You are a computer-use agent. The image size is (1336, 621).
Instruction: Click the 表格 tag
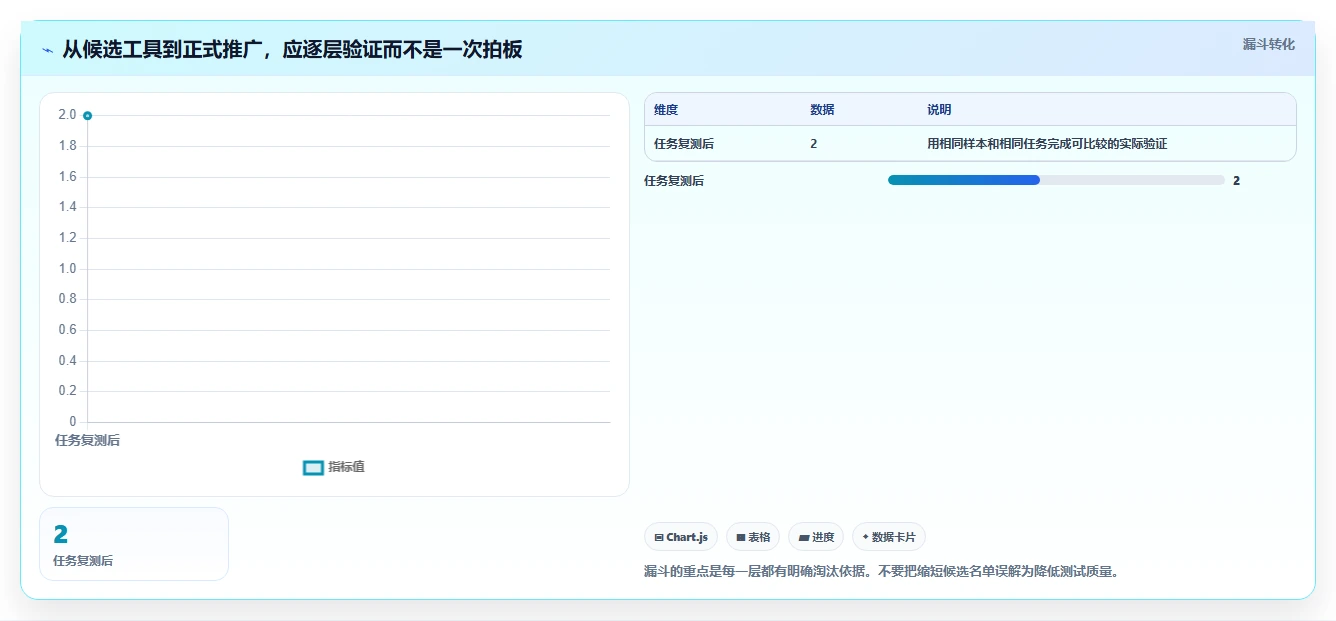pos(753,537)
